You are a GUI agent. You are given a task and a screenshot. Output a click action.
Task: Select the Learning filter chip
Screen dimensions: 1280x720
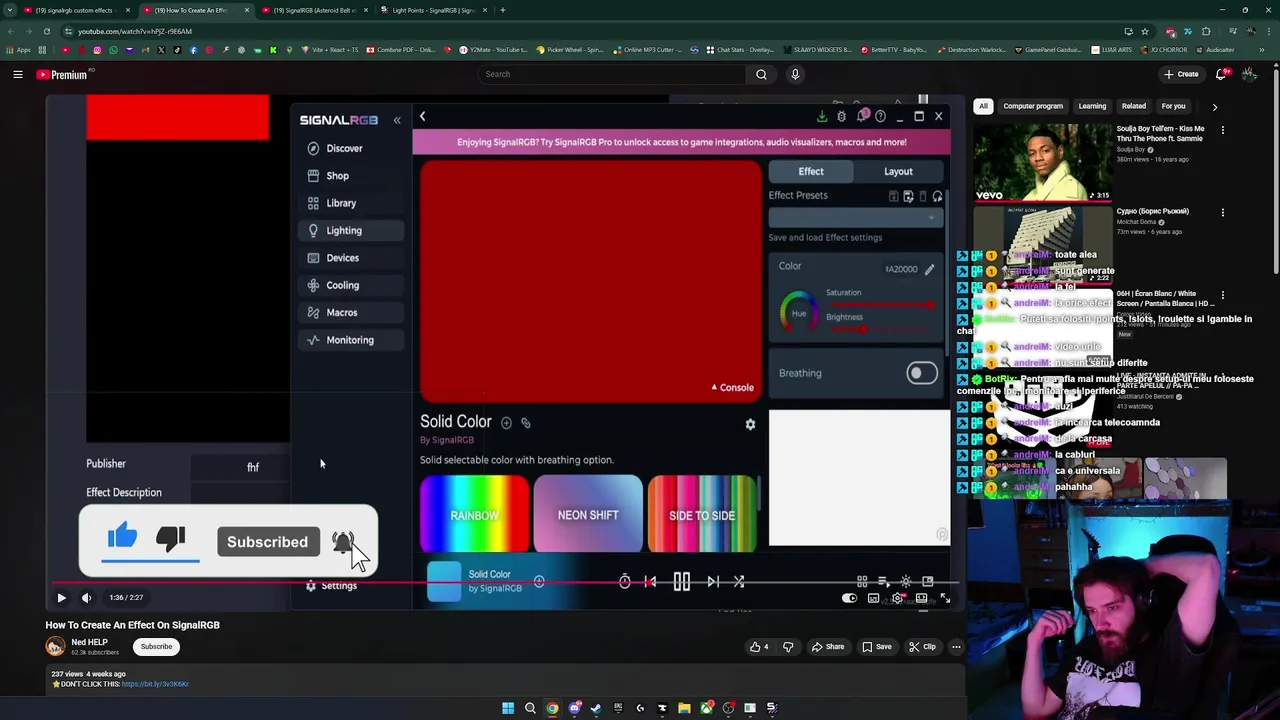(x=1092, y=106)
